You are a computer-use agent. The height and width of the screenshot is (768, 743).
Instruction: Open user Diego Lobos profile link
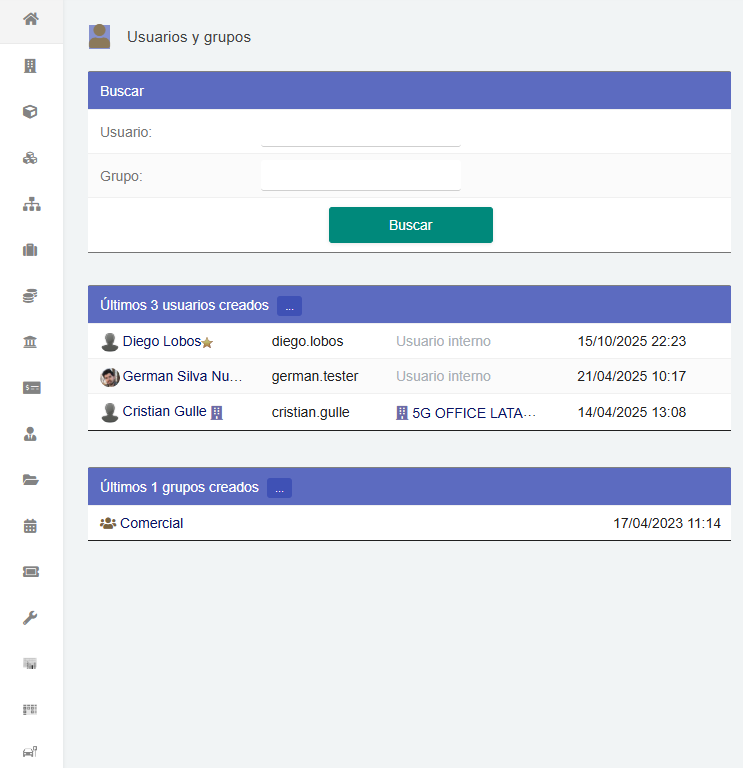161,341
